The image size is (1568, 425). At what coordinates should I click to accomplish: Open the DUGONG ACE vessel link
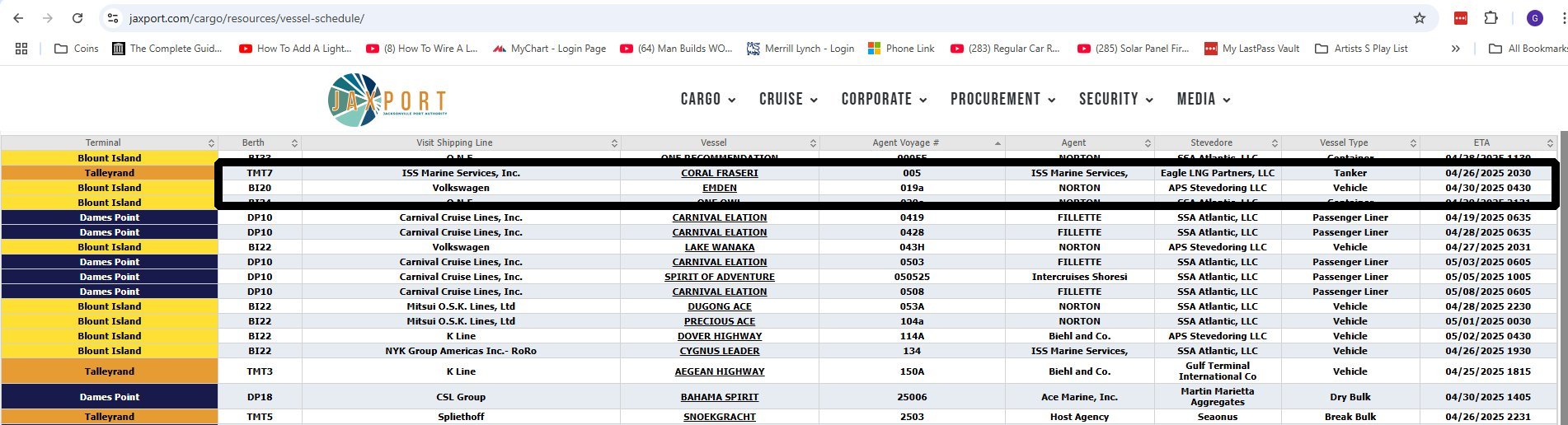pos(720,306)
